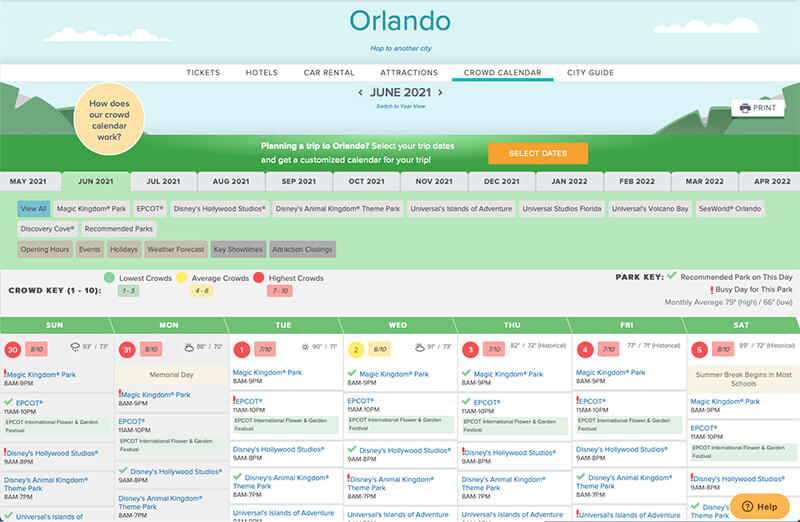Click the date circle 3 on Thursday

(x=470, y=350)
